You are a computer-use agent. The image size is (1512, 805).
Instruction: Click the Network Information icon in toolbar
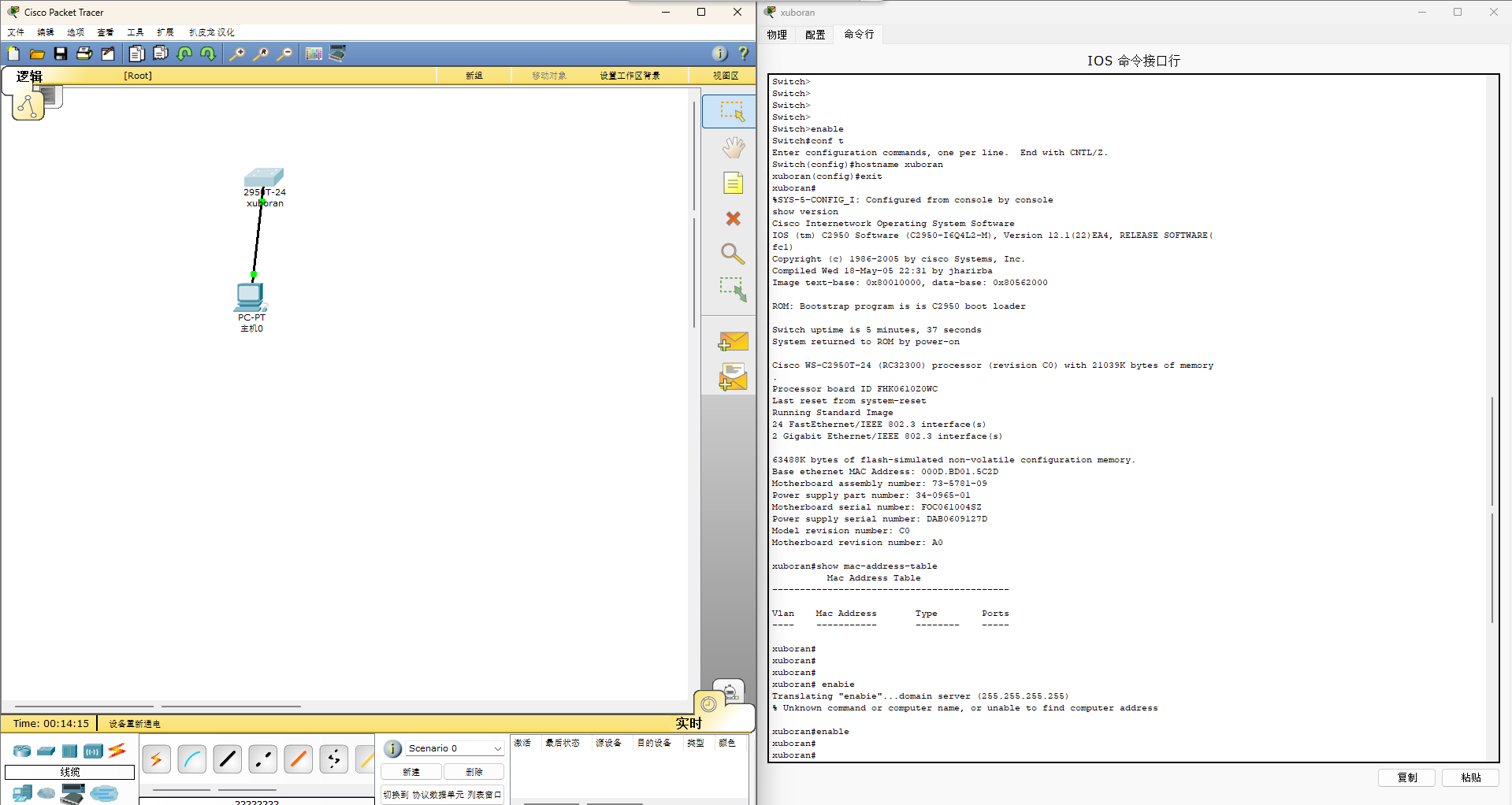coord(719,54)
